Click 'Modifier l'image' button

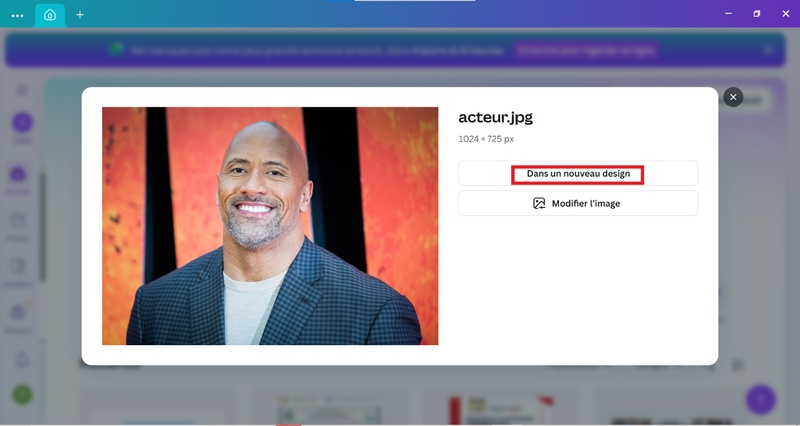[578, 203]
